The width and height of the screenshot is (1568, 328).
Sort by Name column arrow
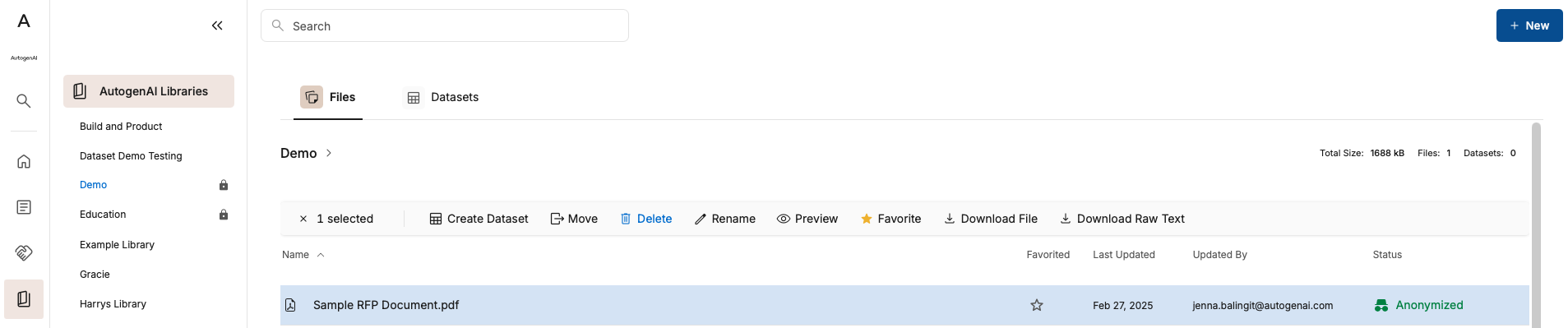click(321, 255)
